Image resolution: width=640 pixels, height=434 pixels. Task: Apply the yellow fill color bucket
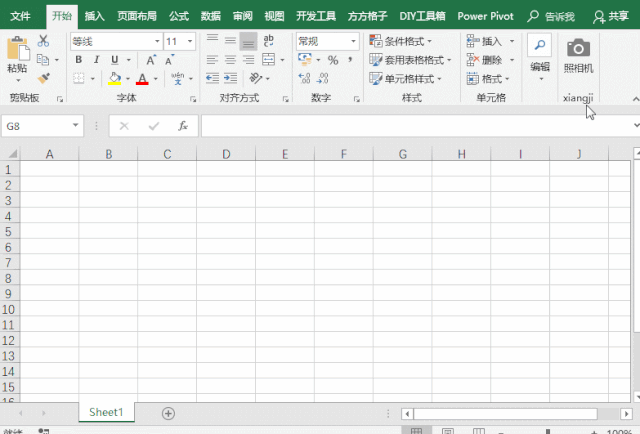[x=114, y=78]
